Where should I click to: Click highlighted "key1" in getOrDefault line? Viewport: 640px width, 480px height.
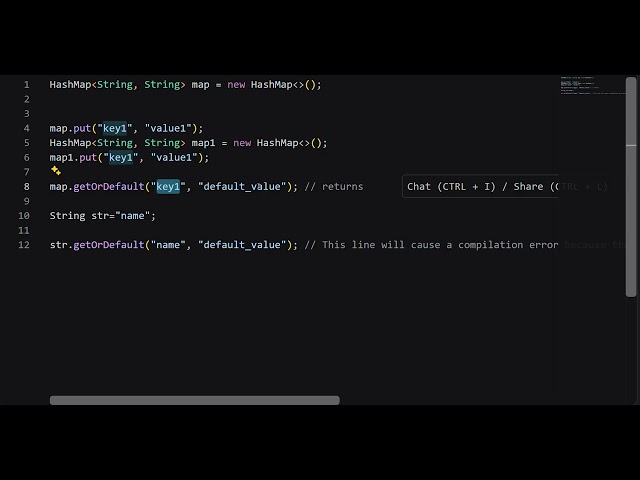(x=168, y=187)
